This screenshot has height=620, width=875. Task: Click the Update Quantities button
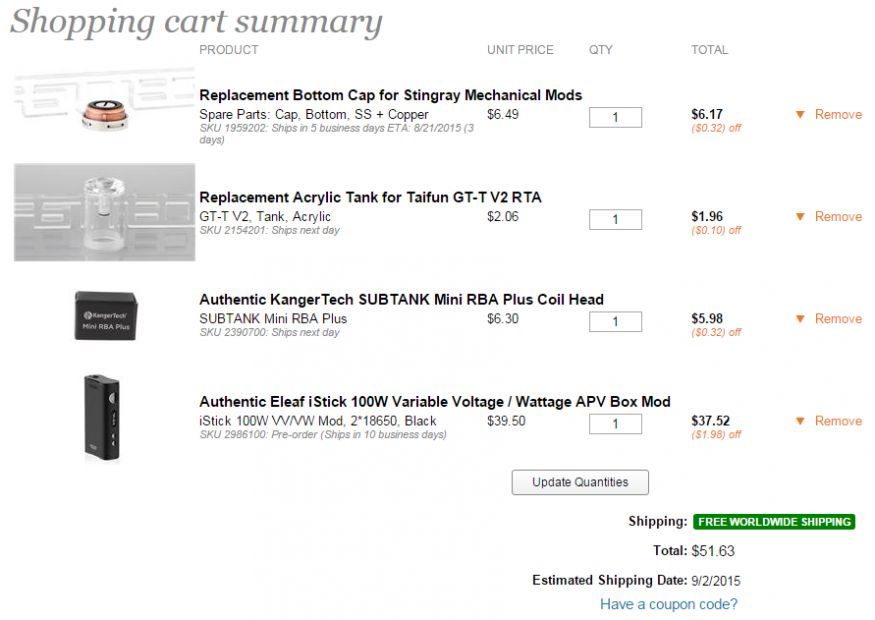click(580, 482)
